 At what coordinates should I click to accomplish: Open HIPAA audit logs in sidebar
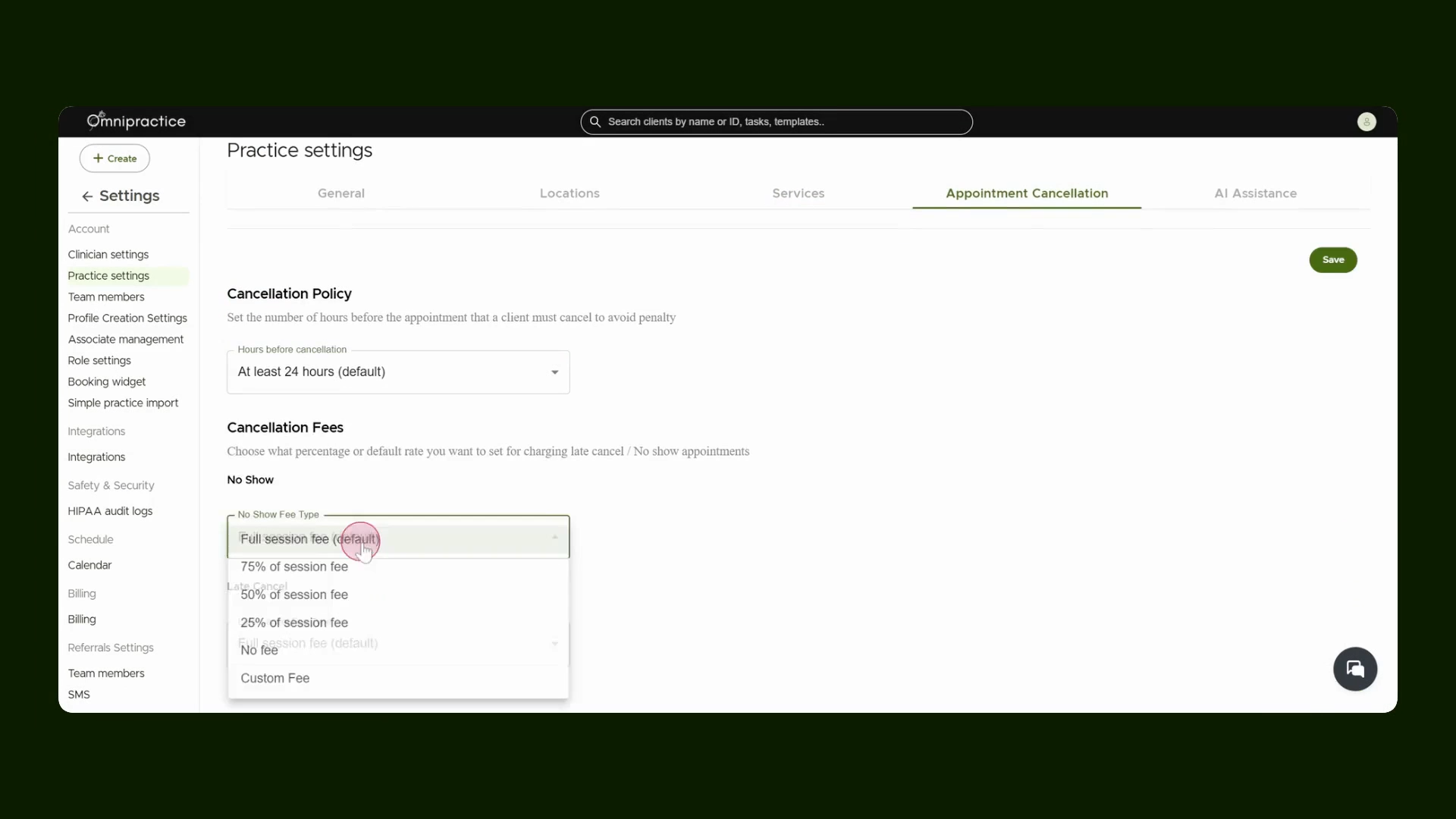point(110,511)
